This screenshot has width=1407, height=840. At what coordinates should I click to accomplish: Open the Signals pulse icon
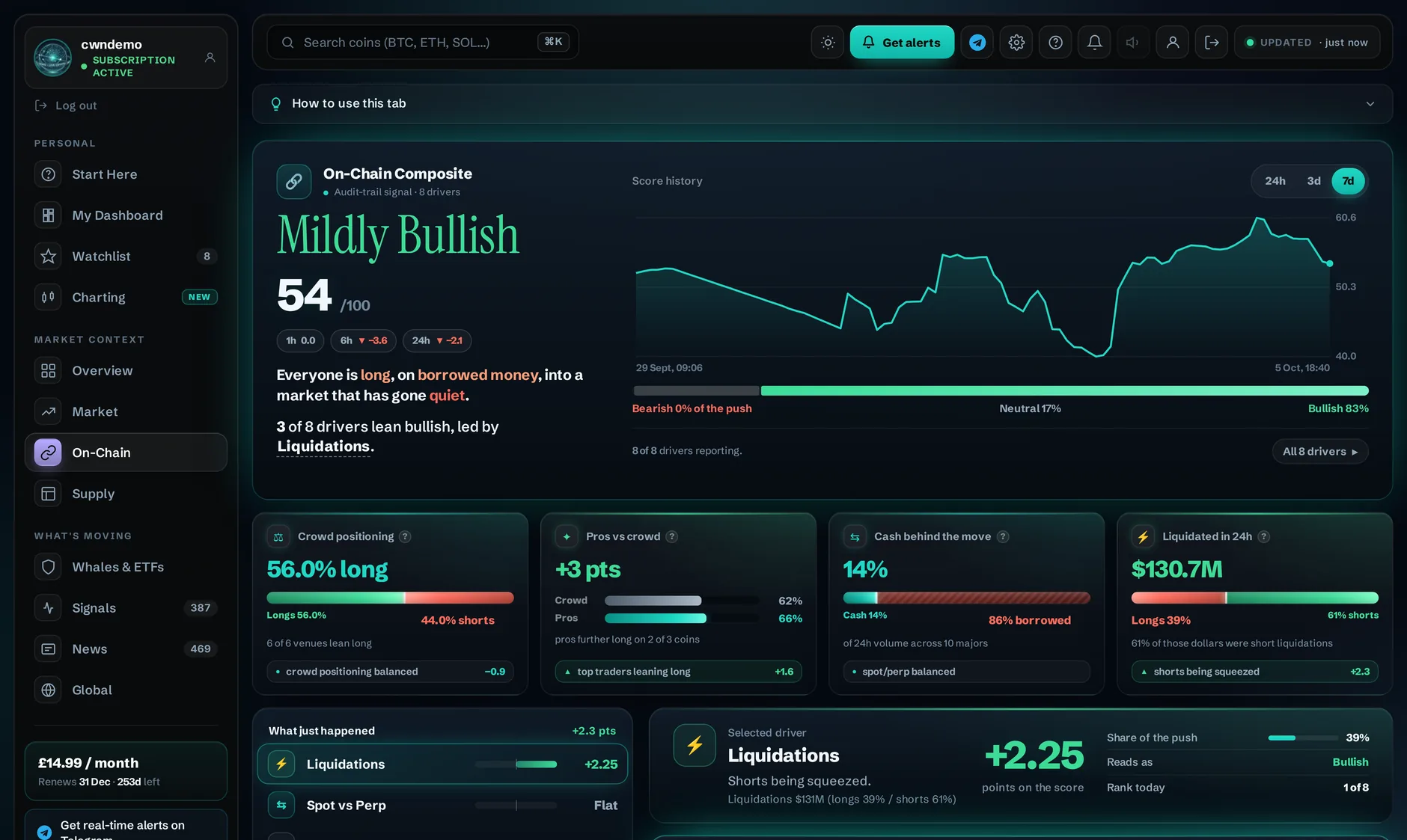tap(49, 608)
